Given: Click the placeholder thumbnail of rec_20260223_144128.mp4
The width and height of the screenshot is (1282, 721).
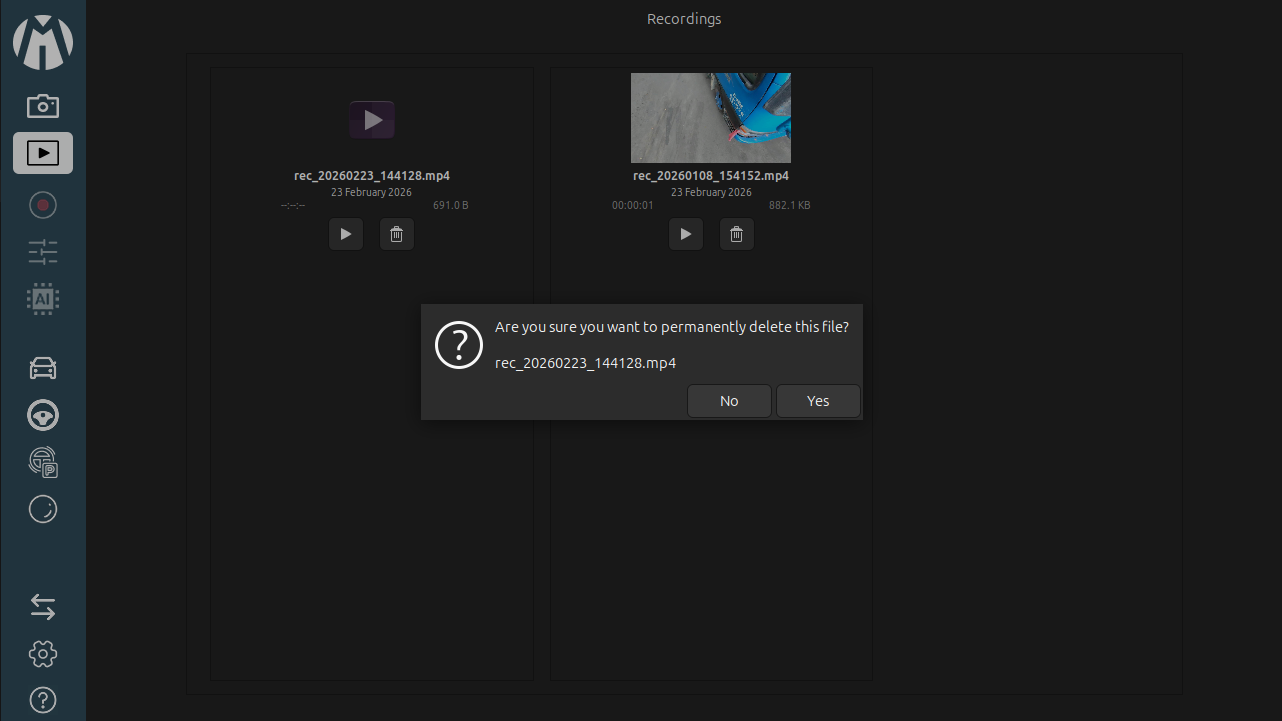Looking at the screenshot, I should pyautogui.click(x=372, y=120).
